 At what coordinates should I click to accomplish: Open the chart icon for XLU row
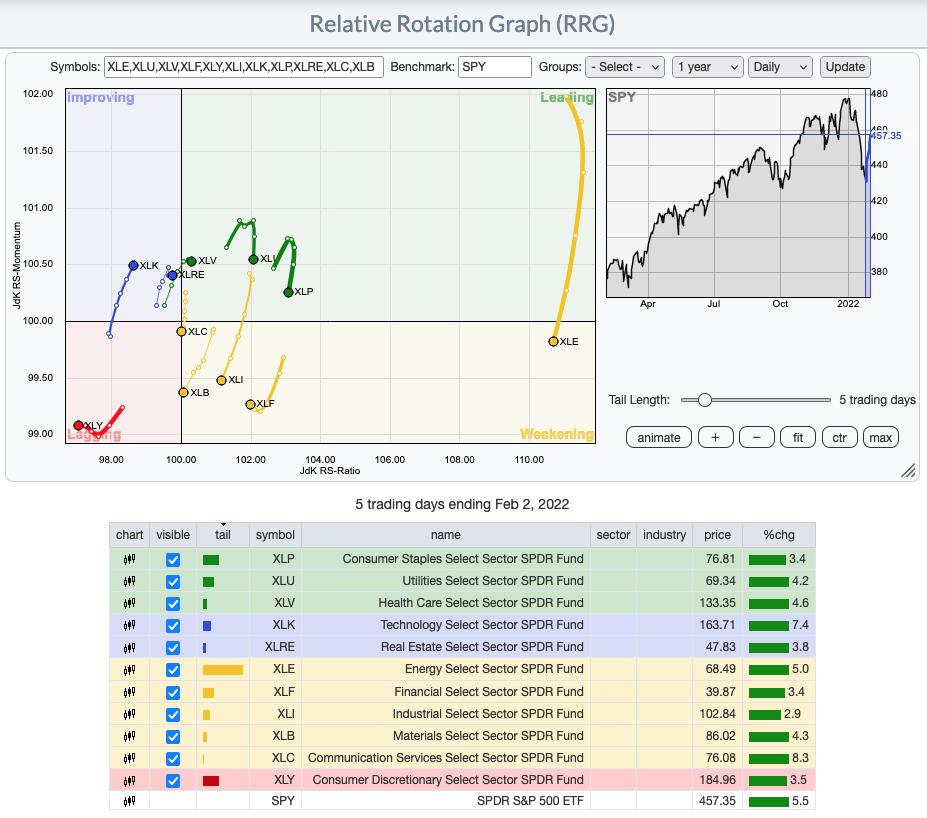click(x=129, y=582)
